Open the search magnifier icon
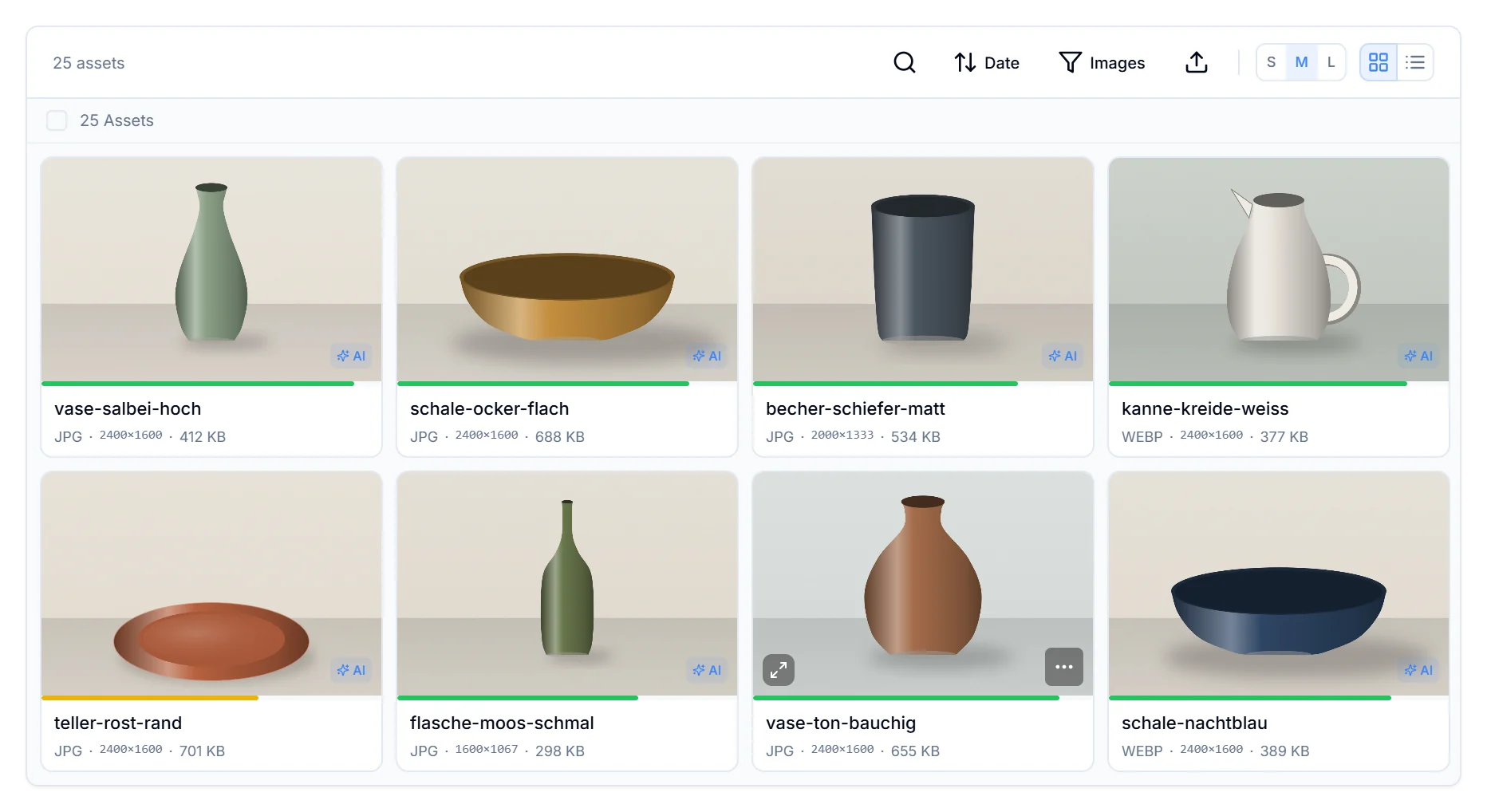Image resolution: width=1487 pixels, height=812 pixels. pyautogui.click(x=904, y=62)
